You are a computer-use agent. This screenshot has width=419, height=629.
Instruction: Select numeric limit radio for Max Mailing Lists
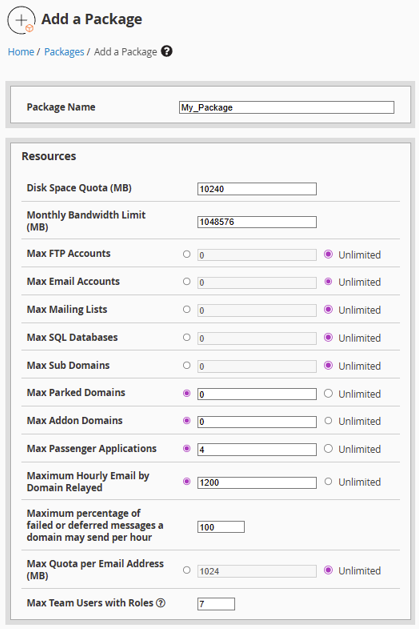[186, 309]
